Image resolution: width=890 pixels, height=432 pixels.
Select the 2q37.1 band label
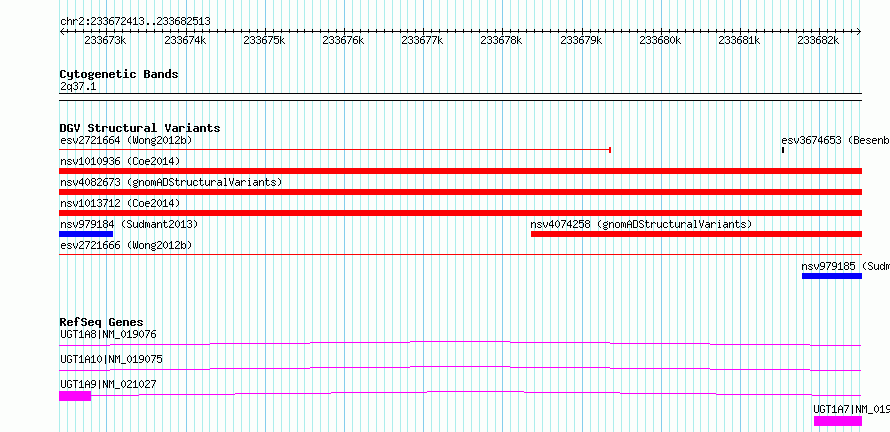[78, 87]
